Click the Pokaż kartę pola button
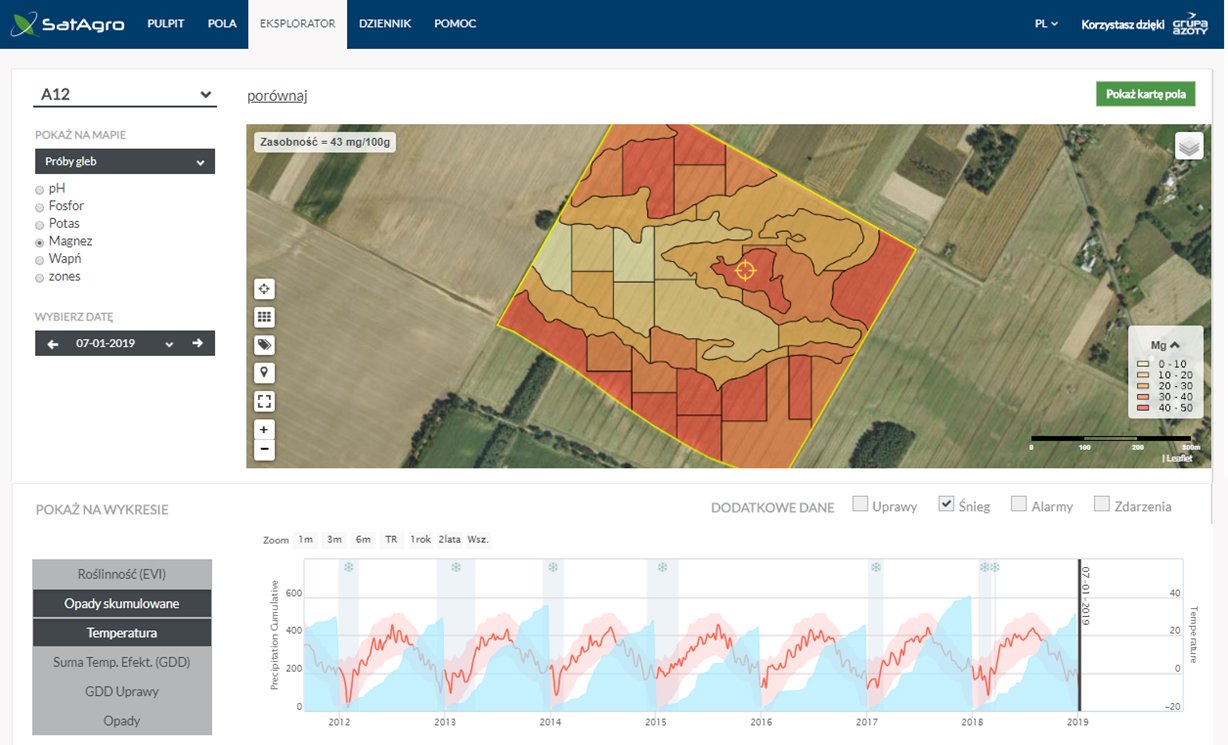1228x745 pixels. click(x=1145, y=94)
